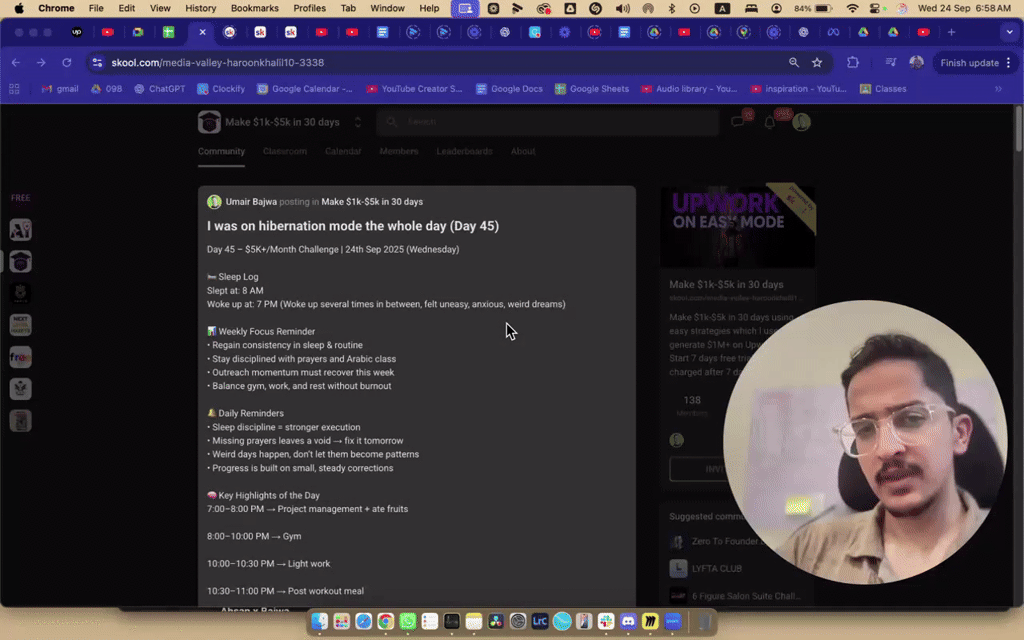Reload the skool.com page
The image size is (1024, 640).
tap(67, 63)
